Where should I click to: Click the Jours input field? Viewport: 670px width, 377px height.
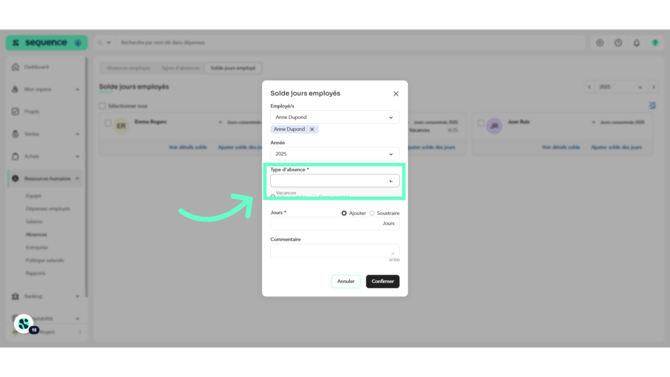pos(335,224)
